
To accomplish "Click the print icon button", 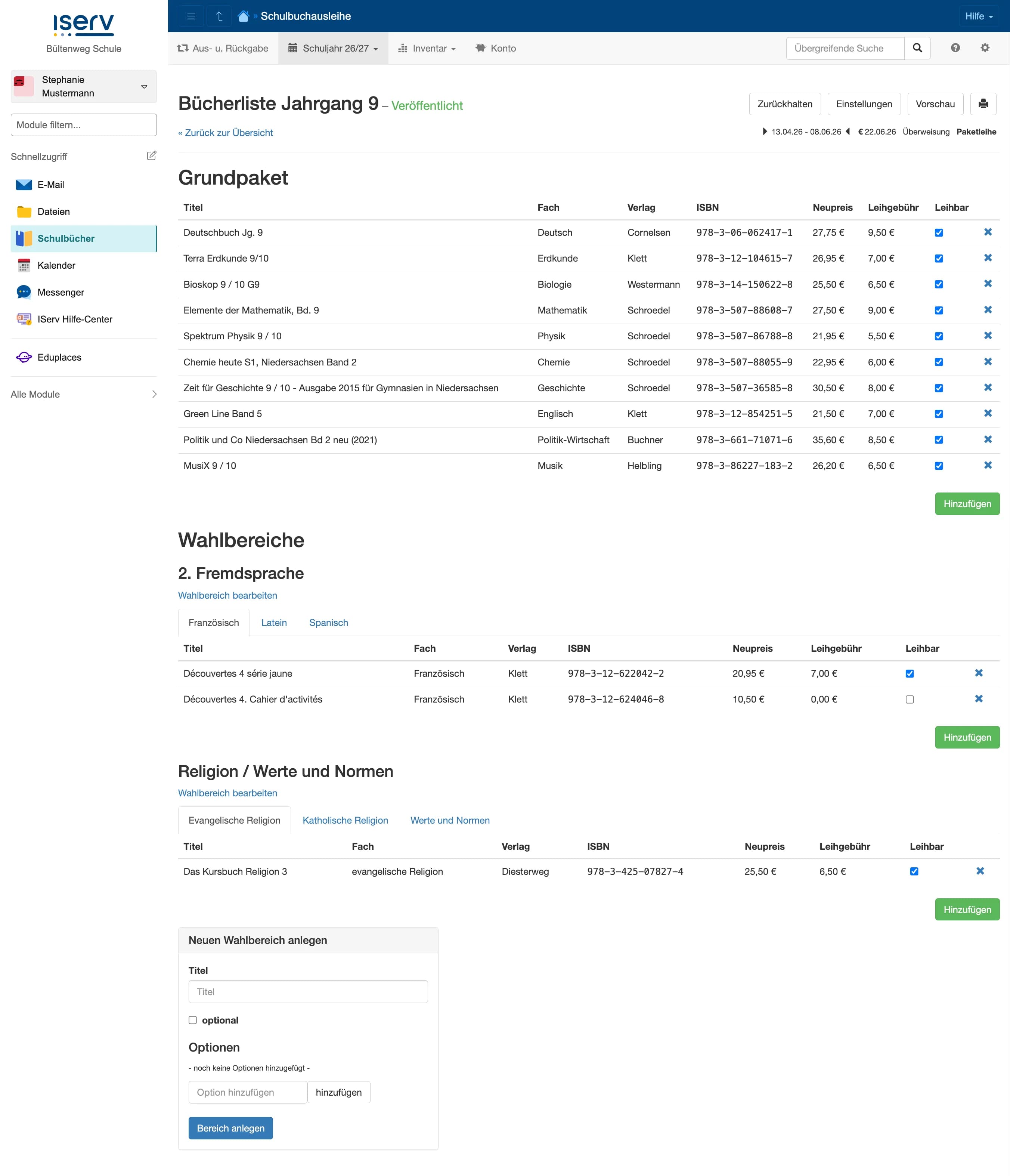I will coord(983,104).
